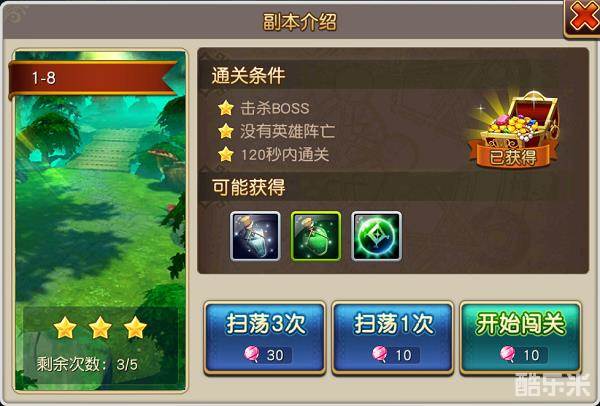Select the third gold rating star
Image resolution: width=600 pixels, height=406 pixels.
coord(135,328)
